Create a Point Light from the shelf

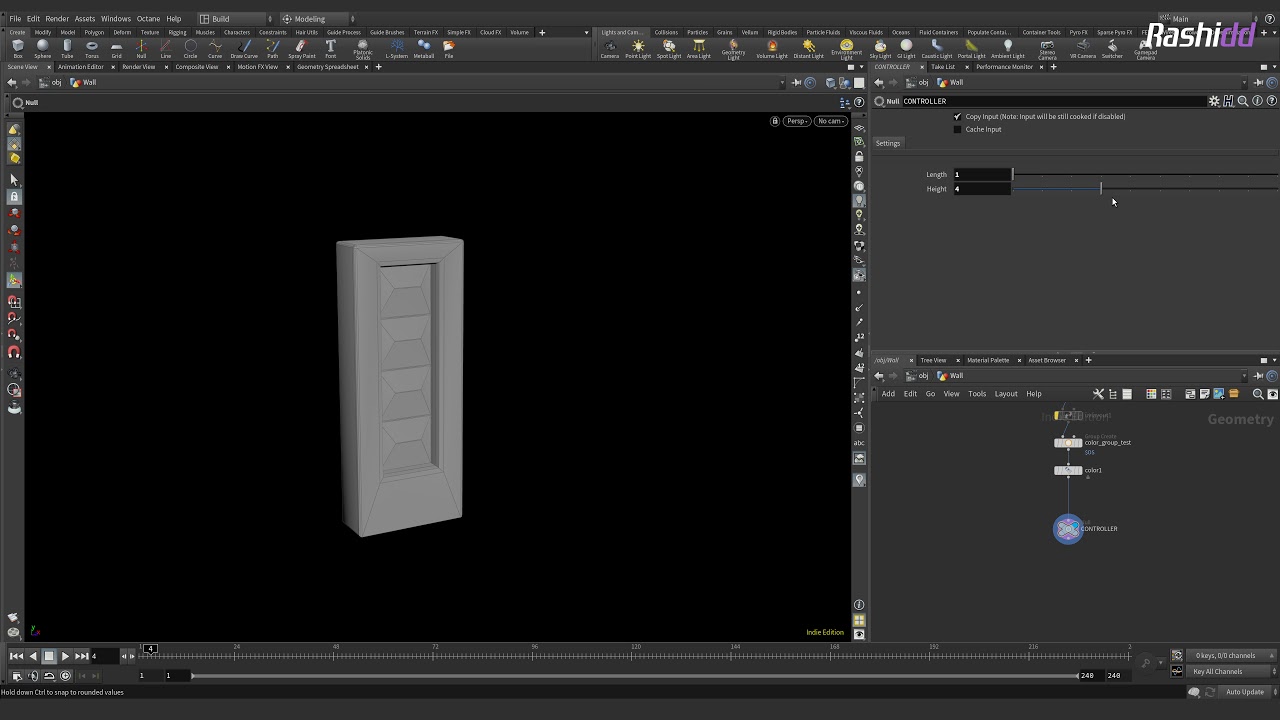[638, 48]
